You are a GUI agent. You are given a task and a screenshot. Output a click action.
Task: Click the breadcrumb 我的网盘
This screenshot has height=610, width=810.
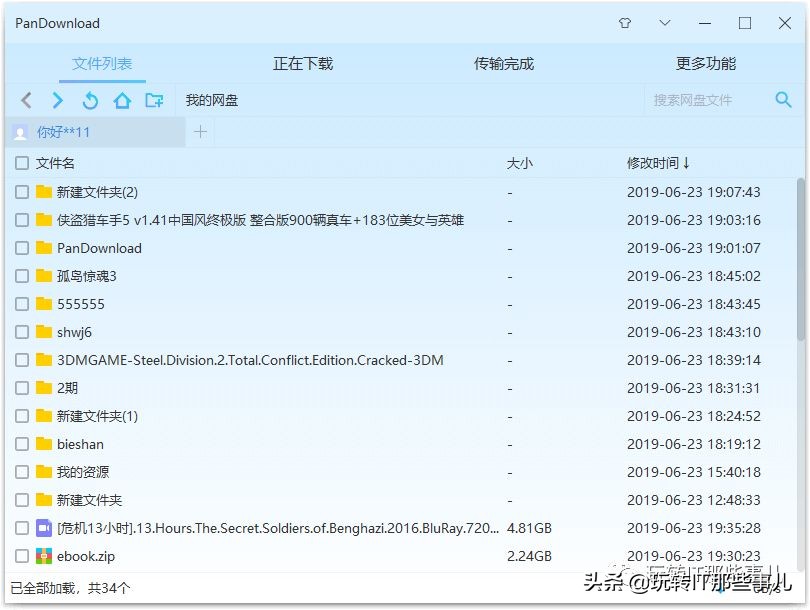tap(210, 100)
